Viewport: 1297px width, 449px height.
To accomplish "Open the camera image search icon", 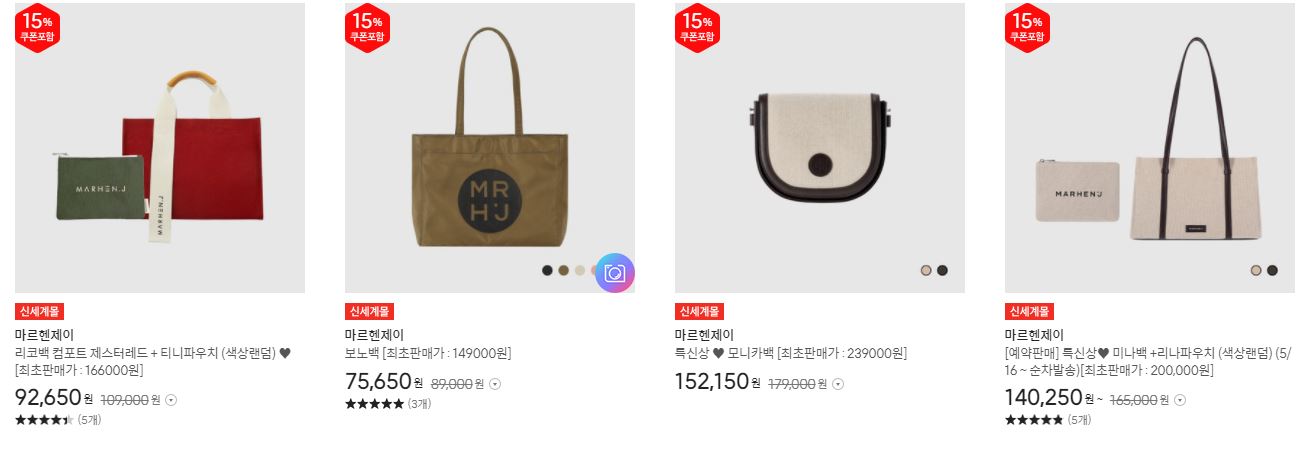I will point(614,272).
